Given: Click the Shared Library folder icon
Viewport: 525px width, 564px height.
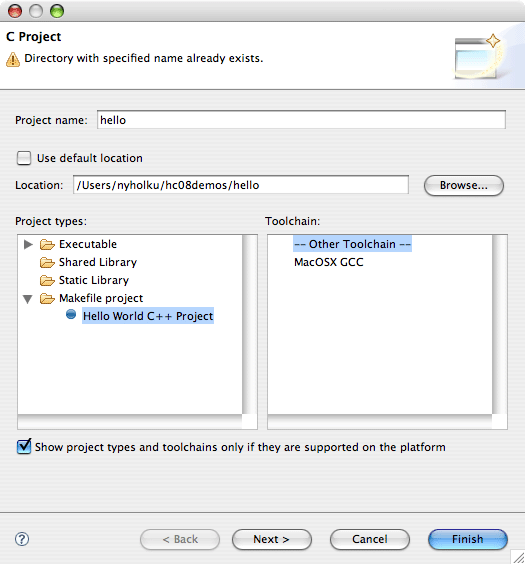Looking at the screenshot, I should click(x=47, y=263).
